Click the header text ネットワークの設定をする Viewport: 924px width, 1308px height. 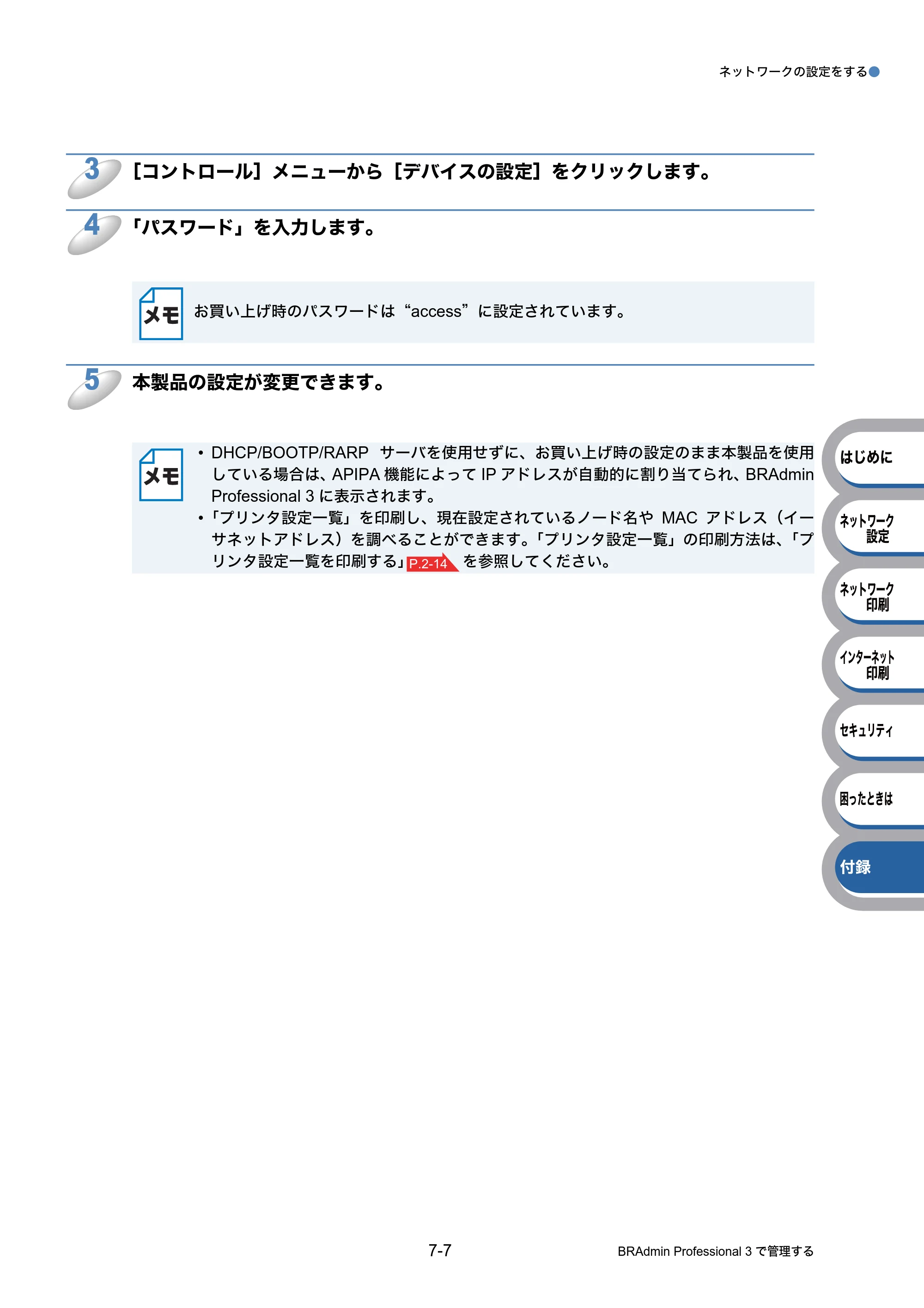(x=793, y=72)
